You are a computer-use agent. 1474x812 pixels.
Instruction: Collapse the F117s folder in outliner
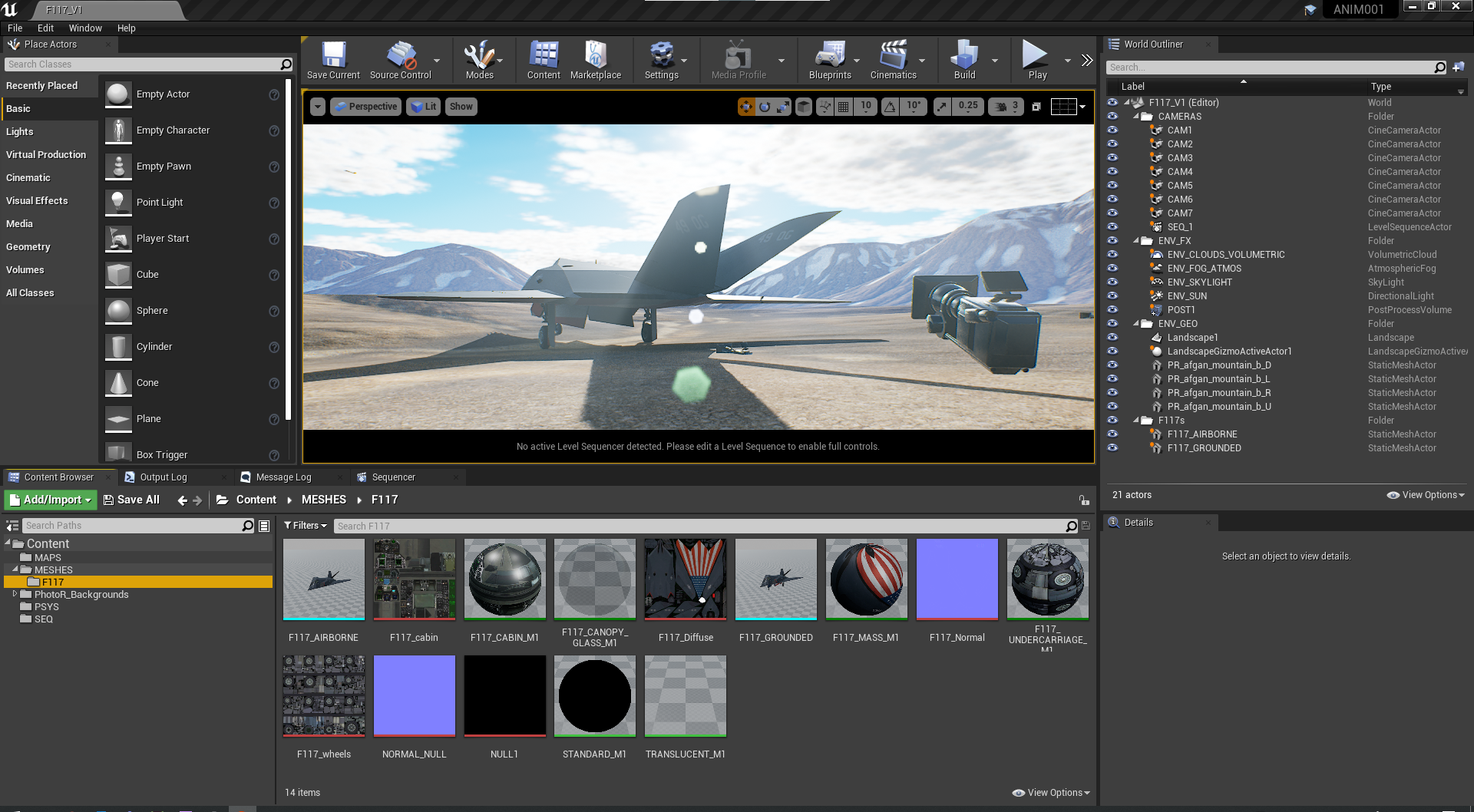(1136, 421)
